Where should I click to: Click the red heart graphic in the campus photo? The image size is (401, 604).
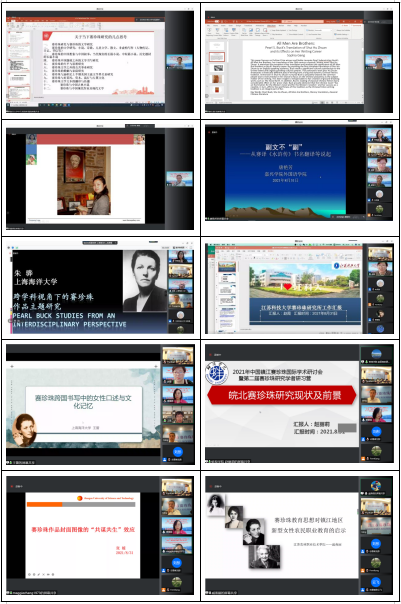[x=287, y=286]
